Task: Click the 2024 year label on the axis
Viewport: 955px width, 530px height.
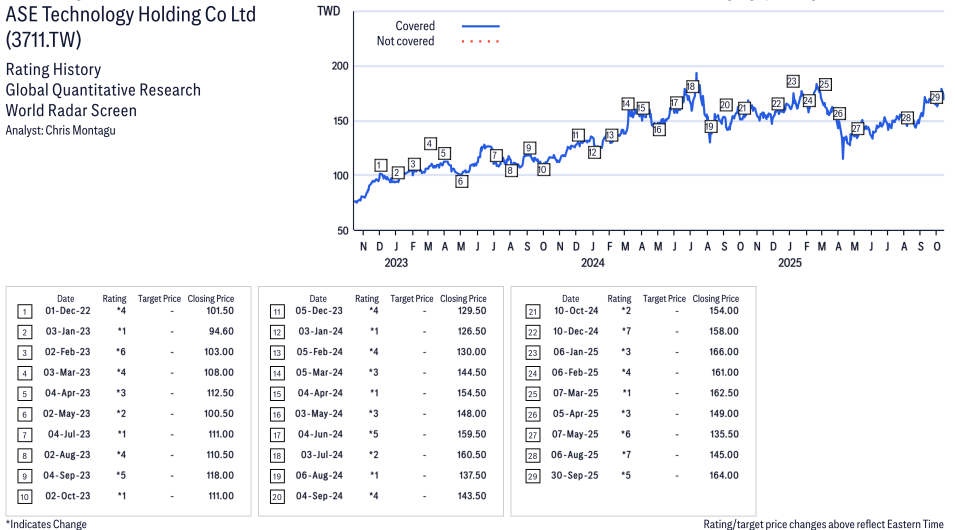Action: click(x=593, y=263)
